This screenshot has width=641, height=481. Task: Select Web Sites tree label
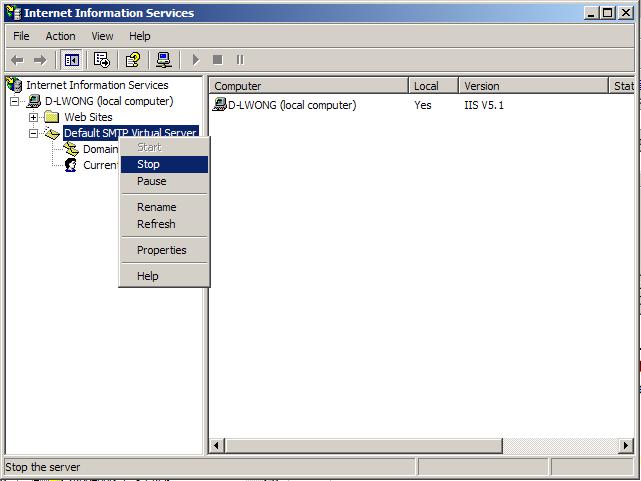88,117
